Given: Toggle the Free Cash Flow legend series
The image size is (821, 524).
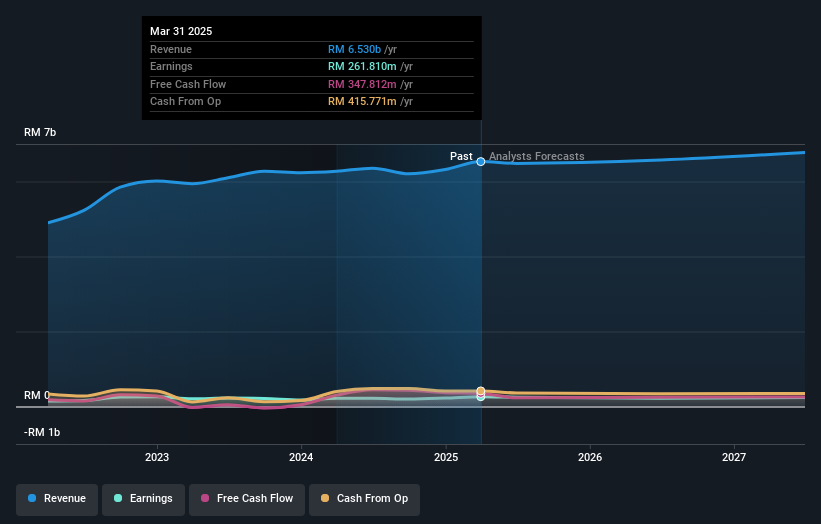Looking at the screenshot, I should (x=247, y=499).
